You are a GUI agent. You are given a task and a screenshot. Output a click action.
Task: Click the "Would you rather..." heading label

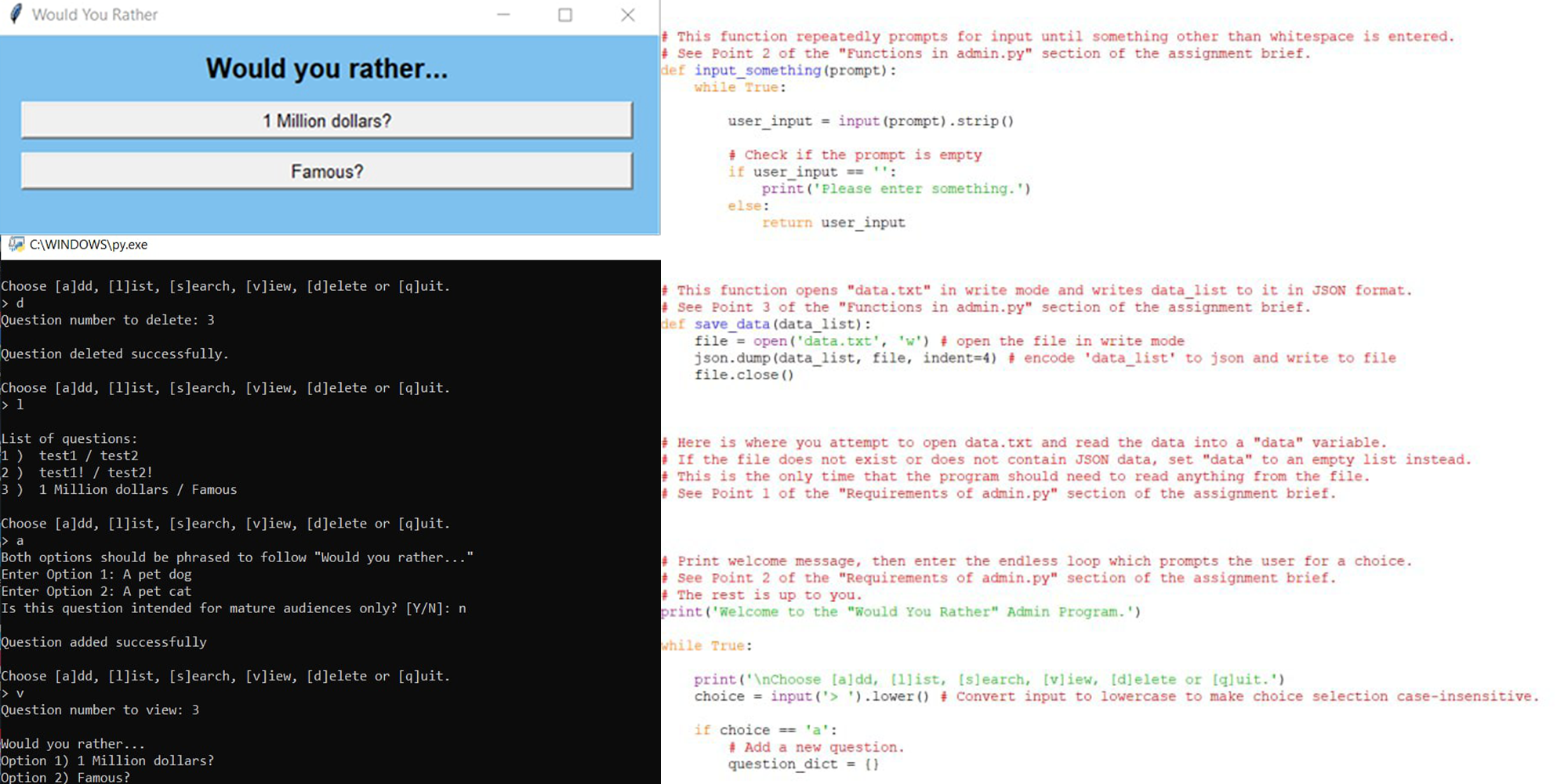326,69
